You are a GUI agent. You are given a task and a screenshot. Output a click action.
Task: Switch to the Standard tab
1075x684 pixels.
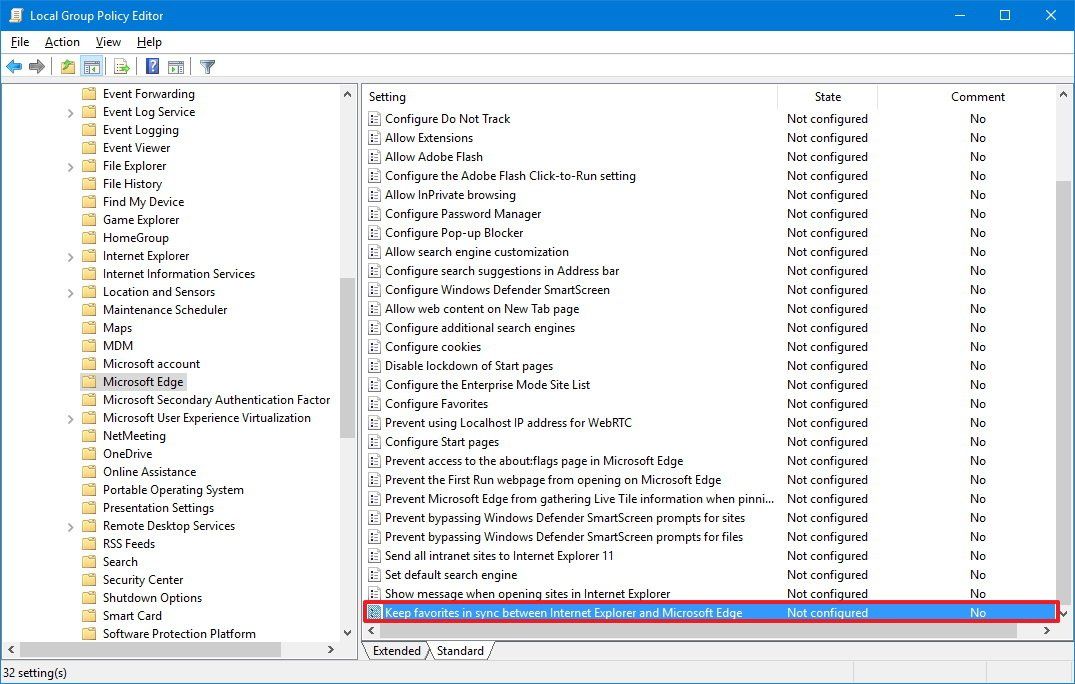(x=459, y=650)
